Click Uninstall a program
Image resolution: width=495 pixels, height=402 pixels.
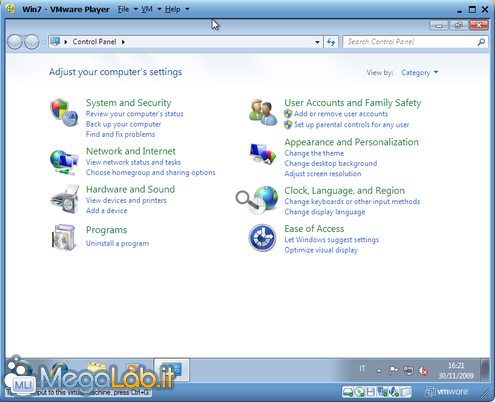[117, 243]
